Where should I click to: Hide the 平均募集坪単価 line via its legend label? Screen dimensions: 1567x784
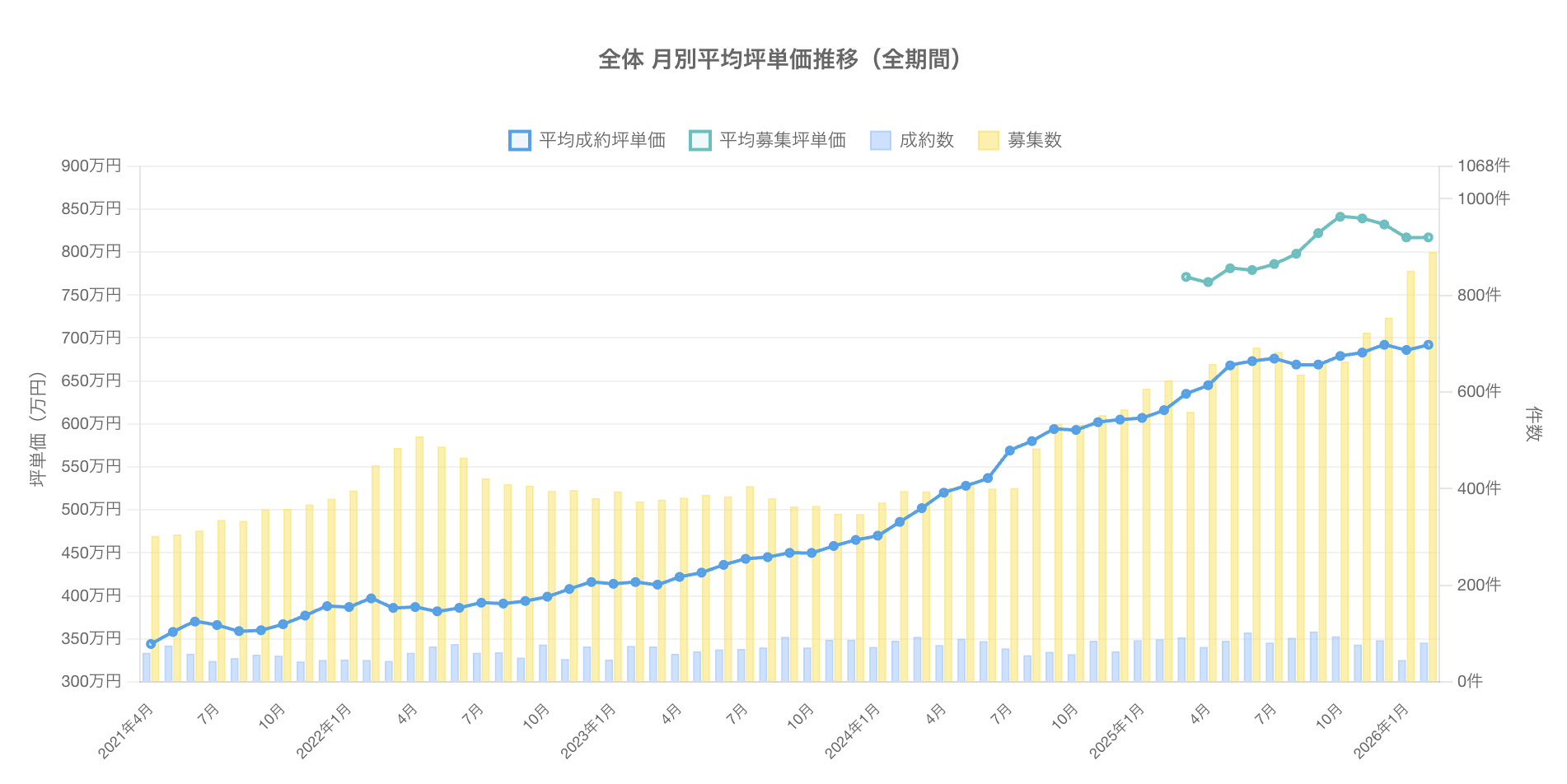pos(782,141)
